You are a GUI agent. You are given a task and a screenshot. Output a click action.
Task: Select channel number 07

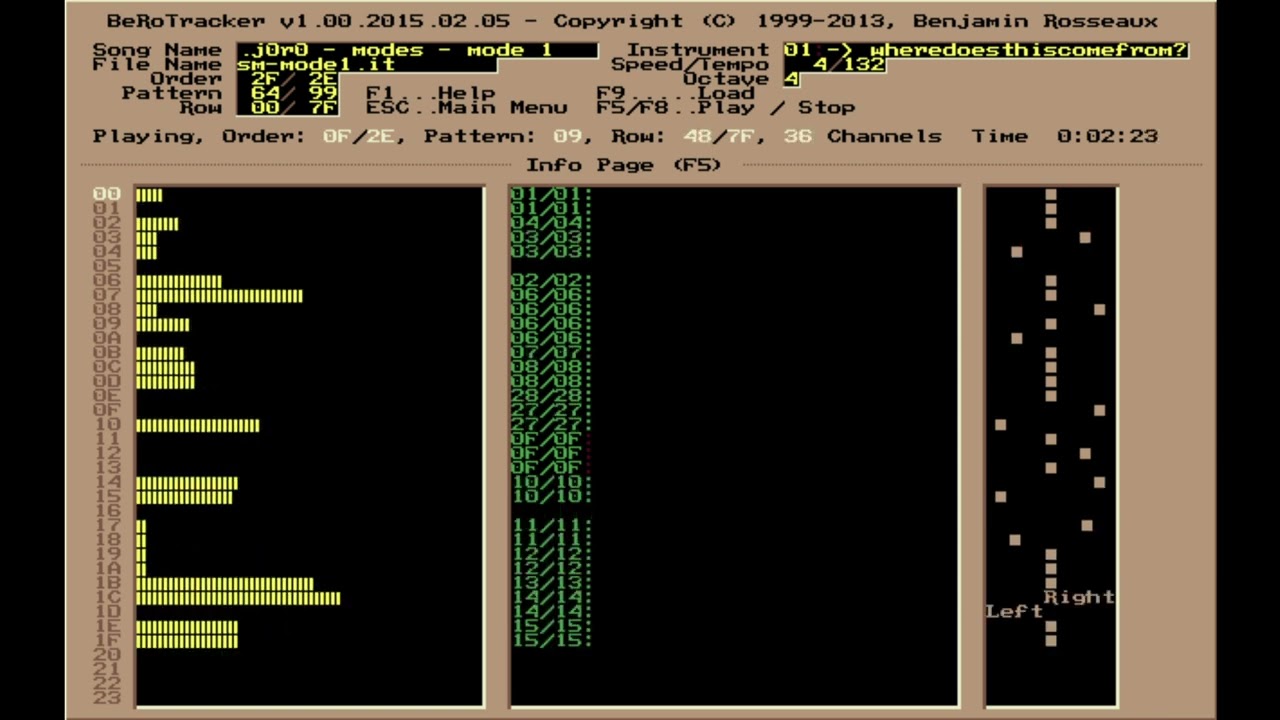coord(107,295)
